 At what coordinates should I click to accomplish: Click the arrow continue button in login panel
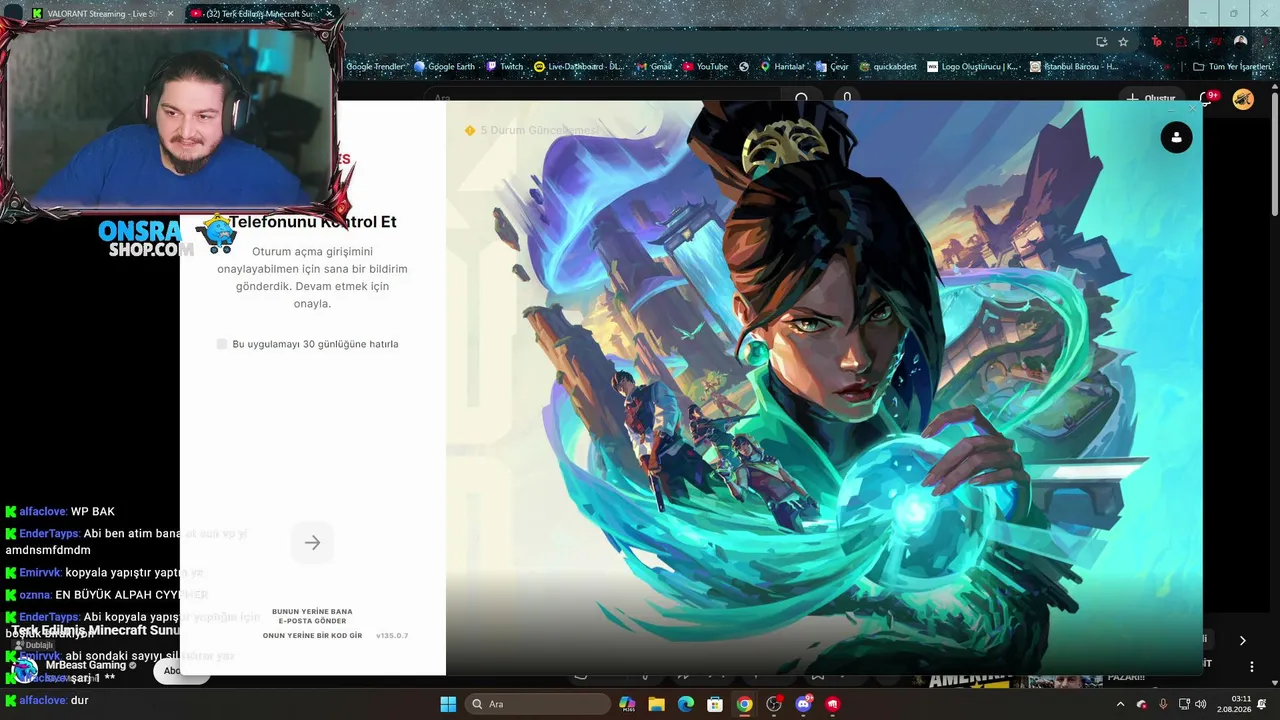[x=312, y=543]
